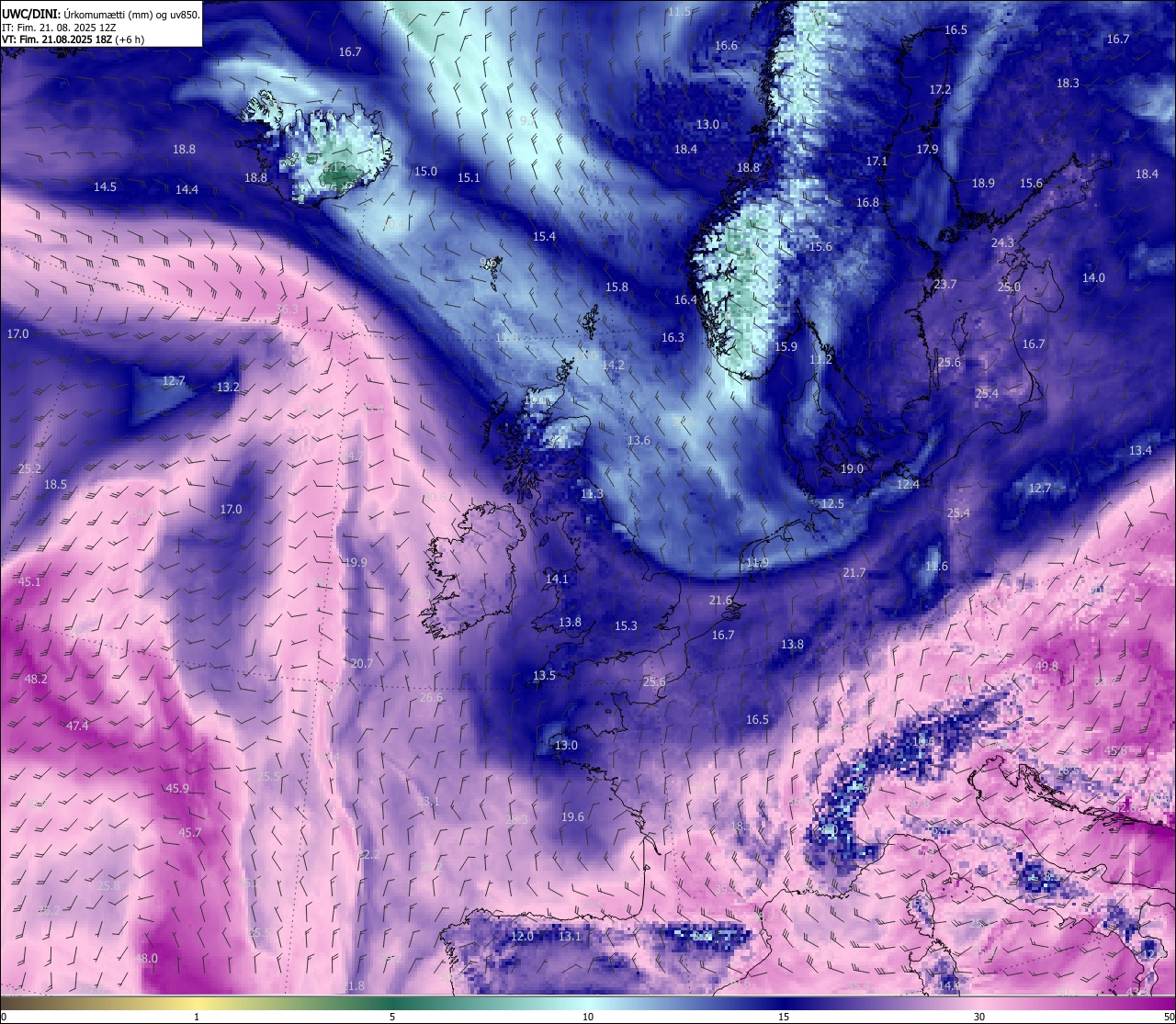Click the color scale tick label '30'
This screenshot has width=1176, height=1024.
point(979,1017)
